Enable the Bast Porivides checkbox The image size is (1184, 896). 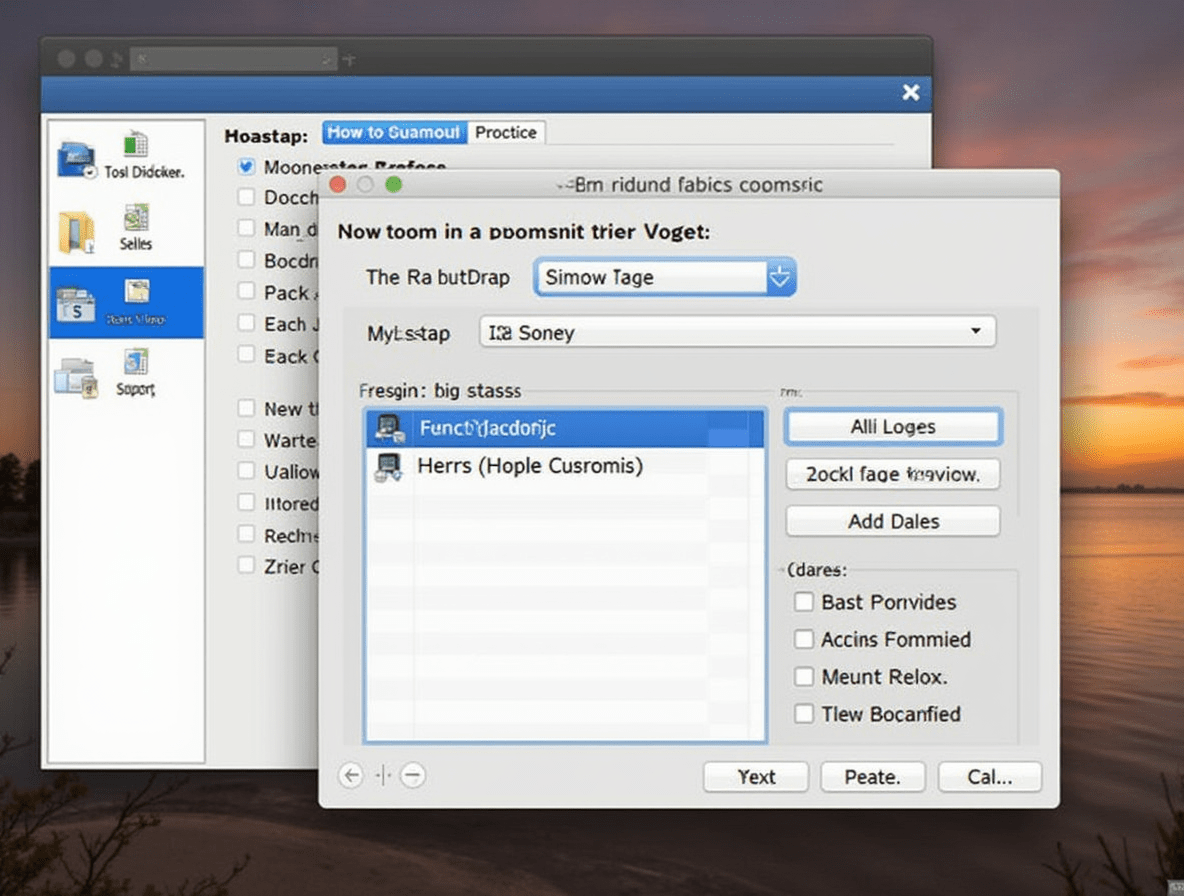coord(803,602)
